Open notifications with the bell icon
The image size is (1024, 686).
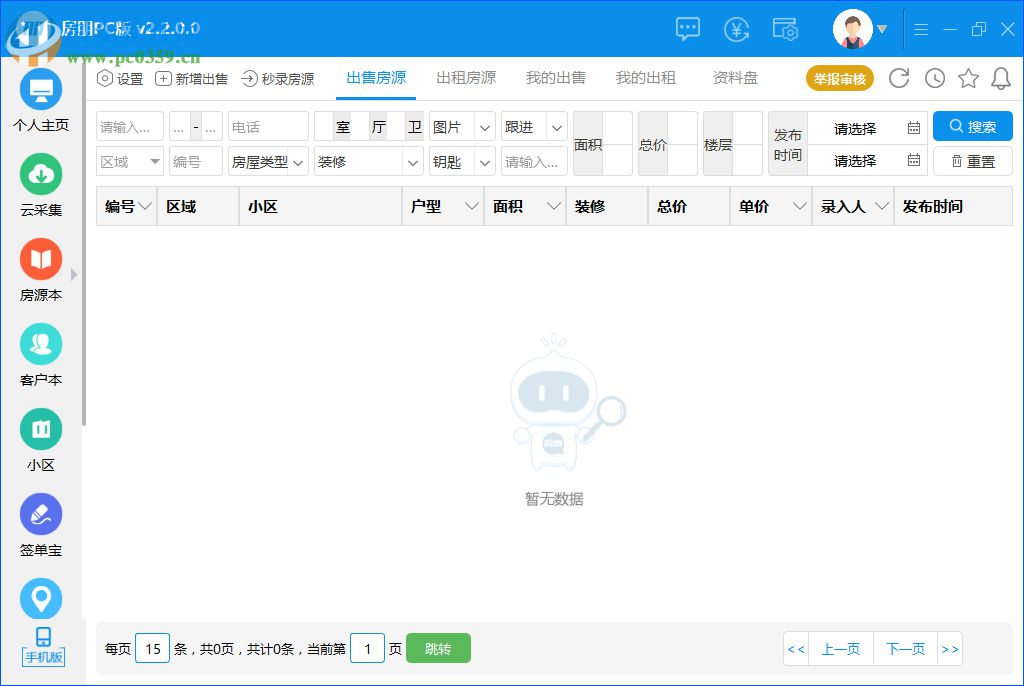tap(1001, 77)
